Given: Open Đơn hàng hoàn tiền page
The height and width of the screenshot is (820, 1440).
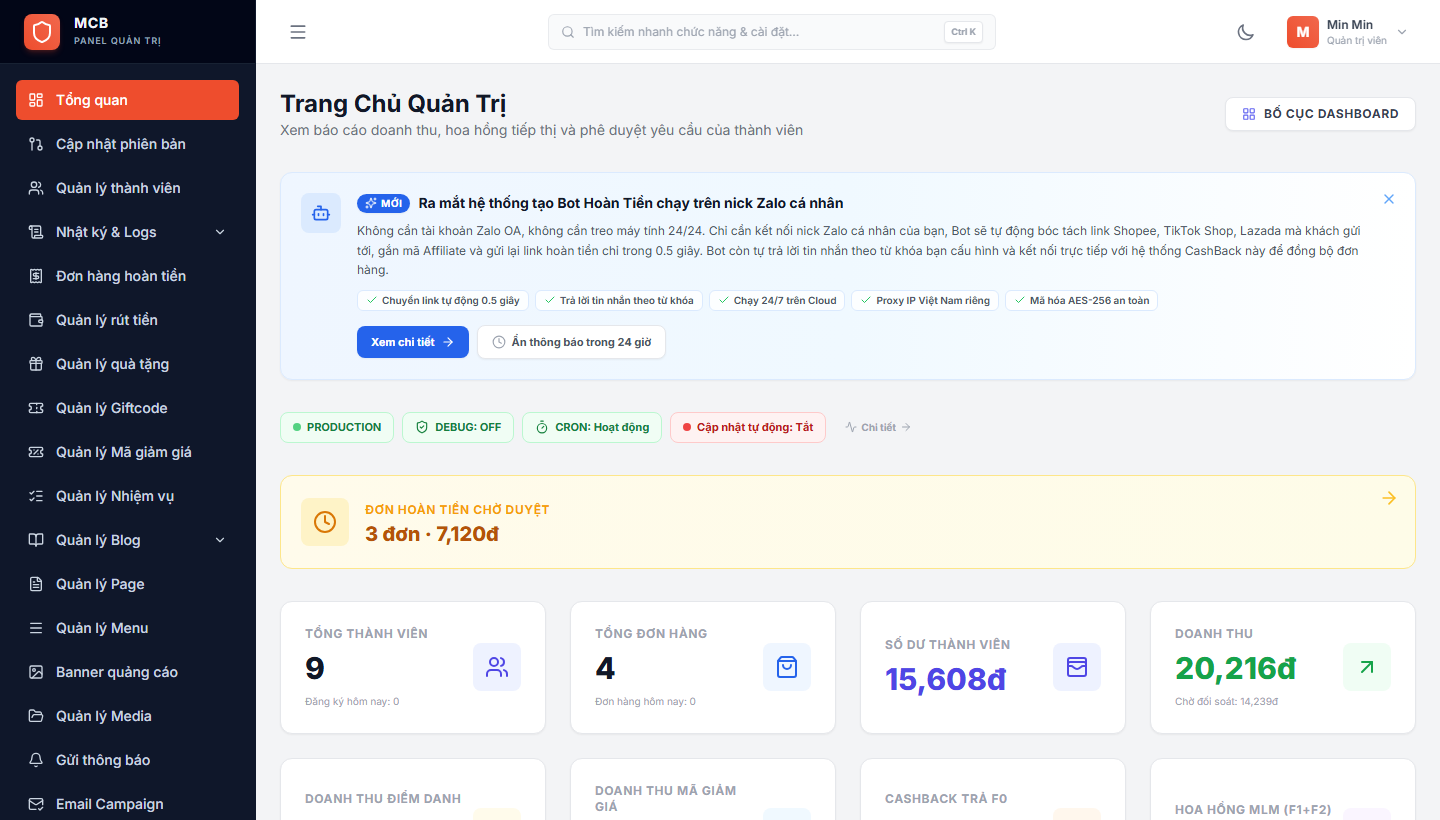Looking at the screenshot, I should (x=128, y=276).
